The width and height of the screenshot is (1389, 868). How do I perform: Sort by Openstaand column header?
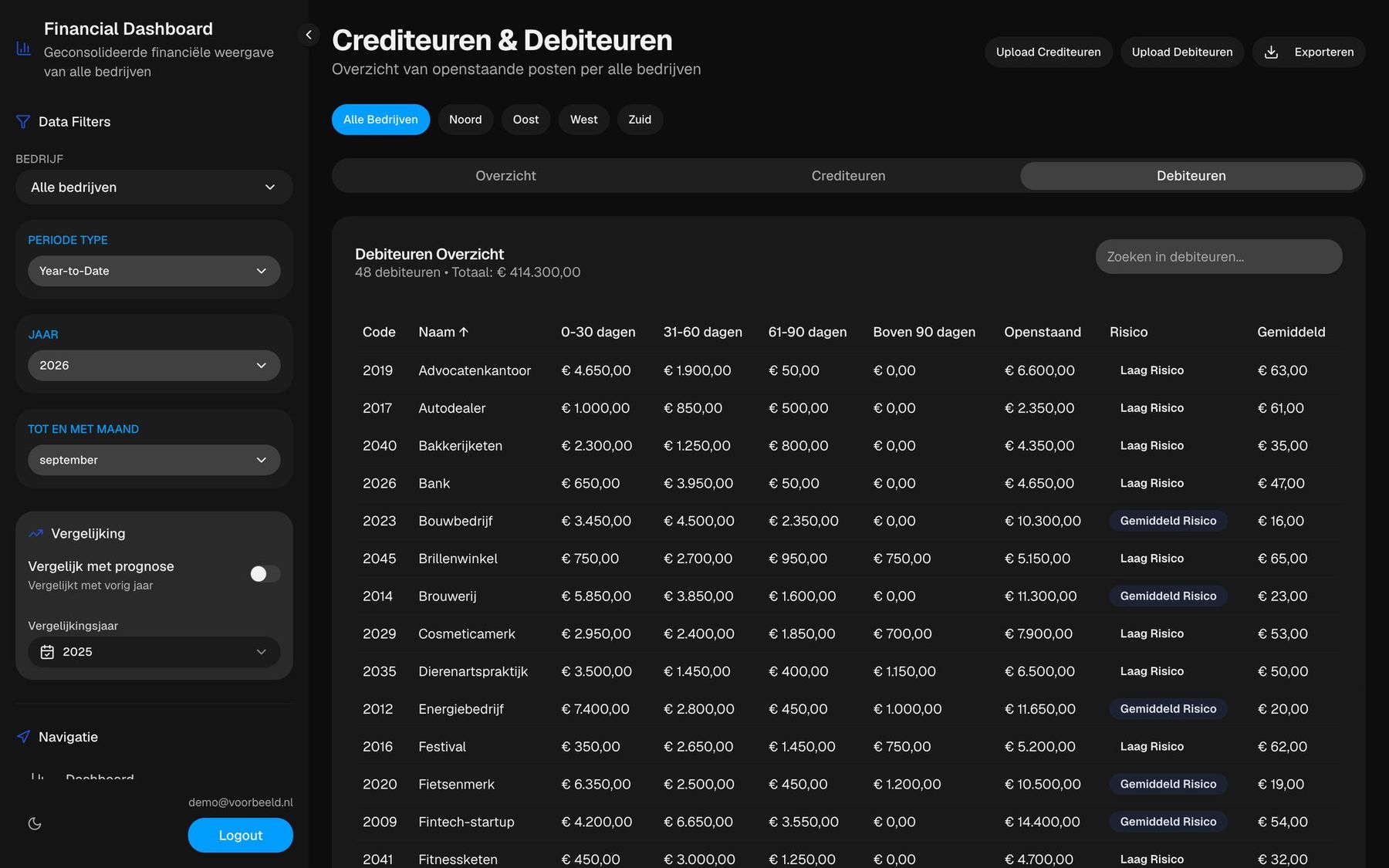(1043, 332)
